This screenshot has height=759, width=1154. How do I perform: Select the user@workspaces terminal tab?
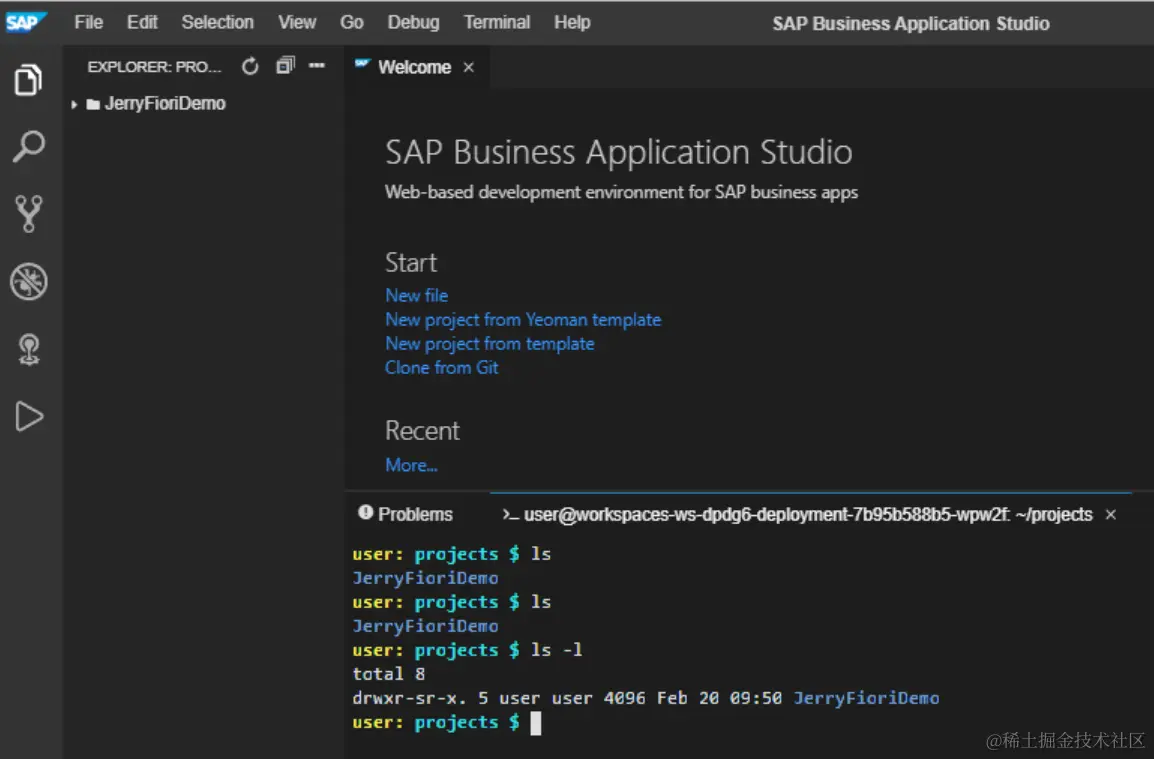click(x=808, y=515)
